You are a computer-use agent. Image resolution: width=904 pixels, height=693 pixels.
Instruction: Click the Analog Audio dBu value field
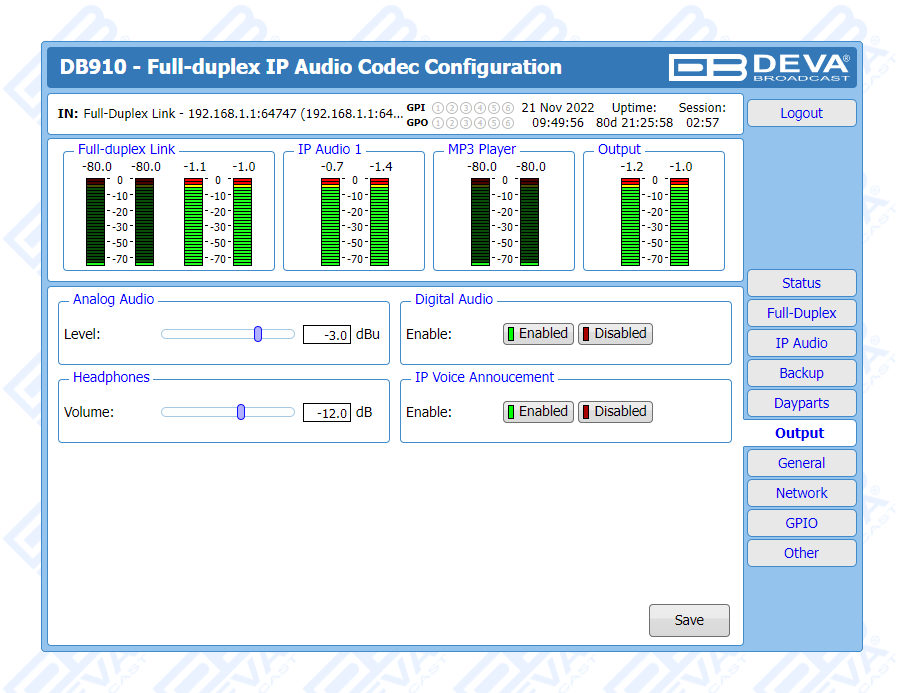(327, 335)
